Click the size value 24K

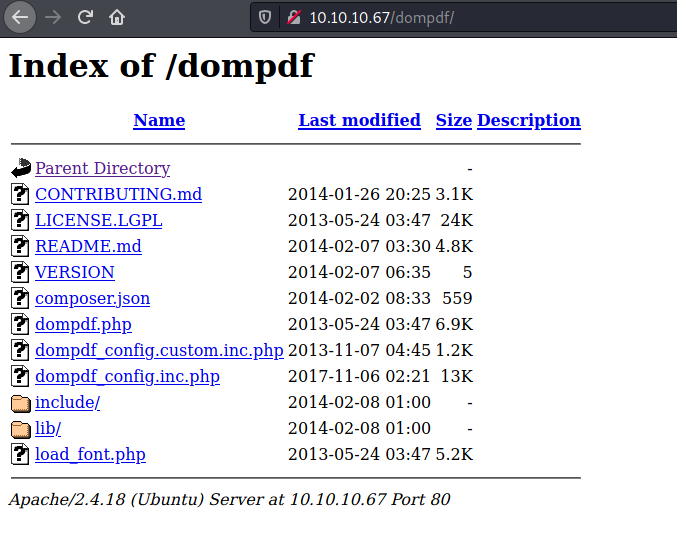pos(457,220)
